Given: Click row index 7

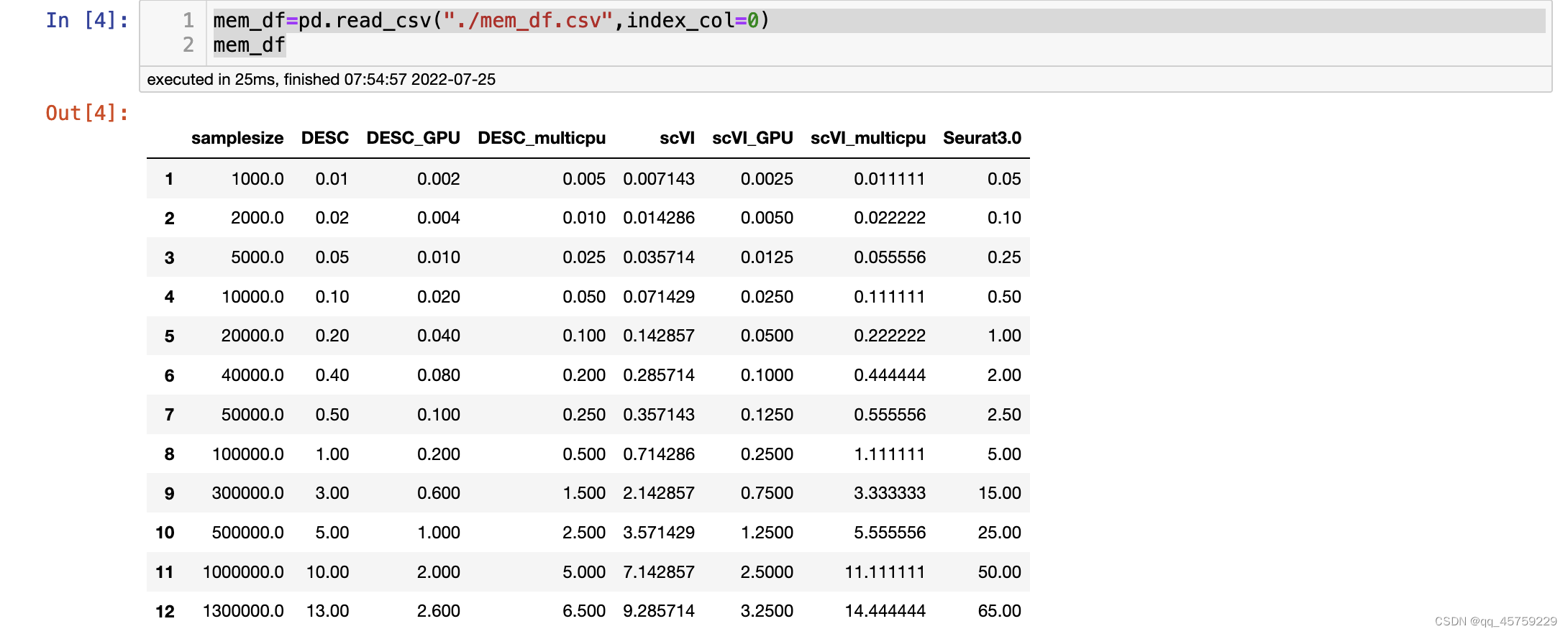Looking at the screenshot, I should click(x=169, y=415).
